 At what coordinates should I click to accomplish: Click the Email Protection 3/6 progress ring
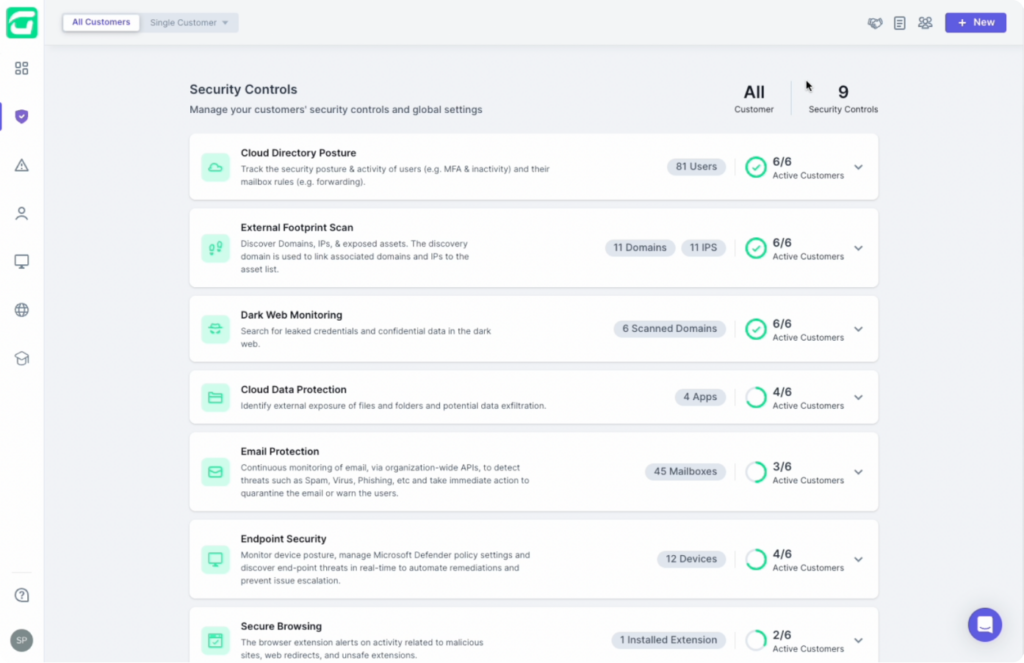click(756, 472)
